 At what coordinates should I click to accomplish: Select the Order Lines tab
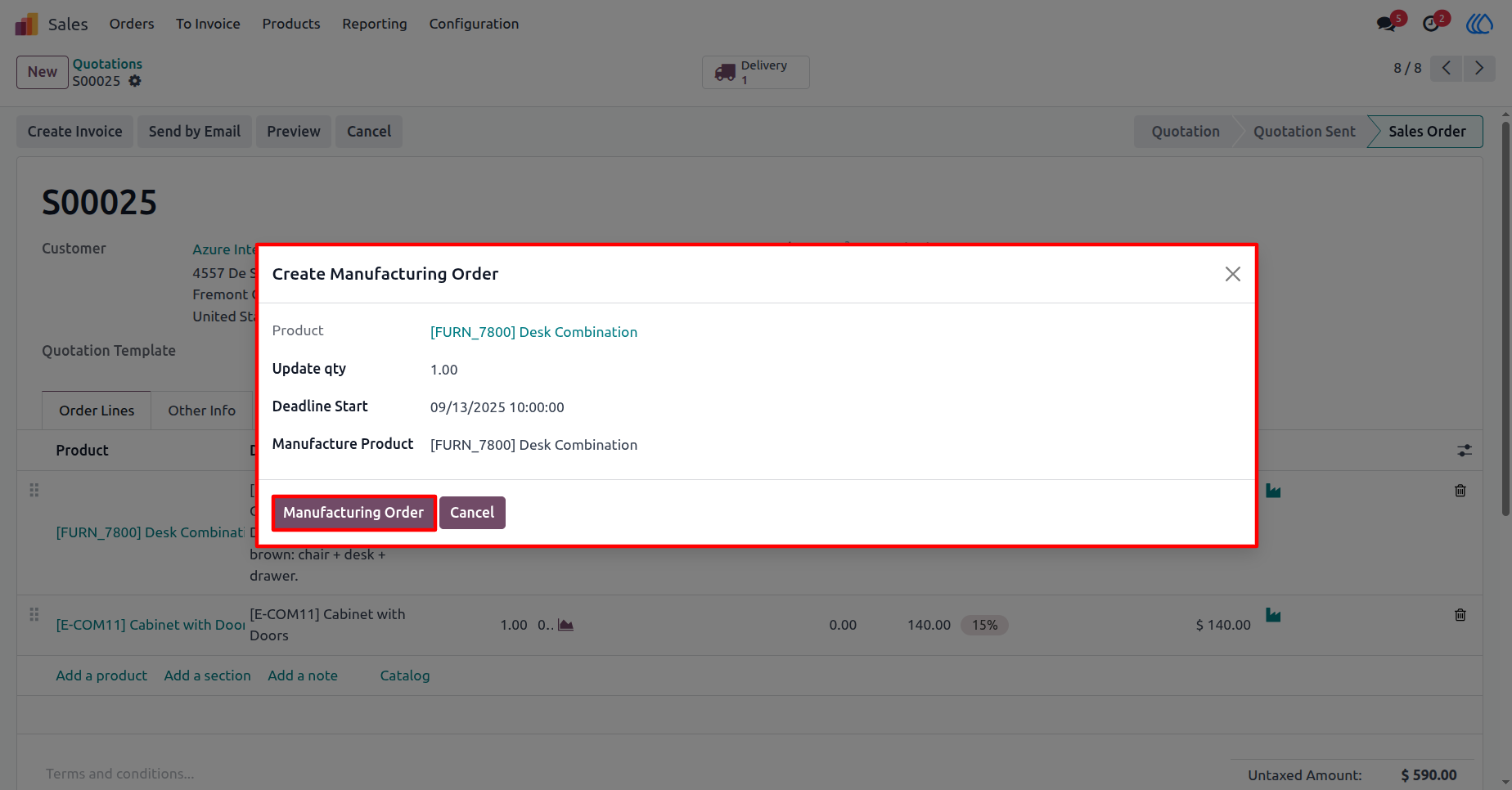click(97, 411)
